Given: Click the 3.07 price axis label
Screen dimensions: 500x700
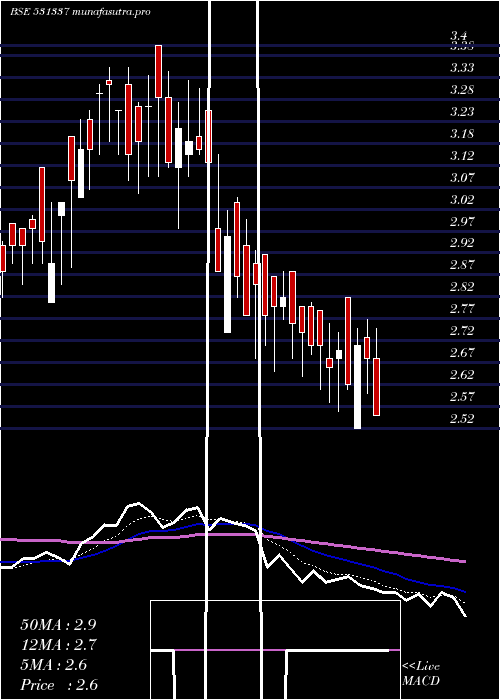Looking at the screenshot, I should tap(462, 178).
